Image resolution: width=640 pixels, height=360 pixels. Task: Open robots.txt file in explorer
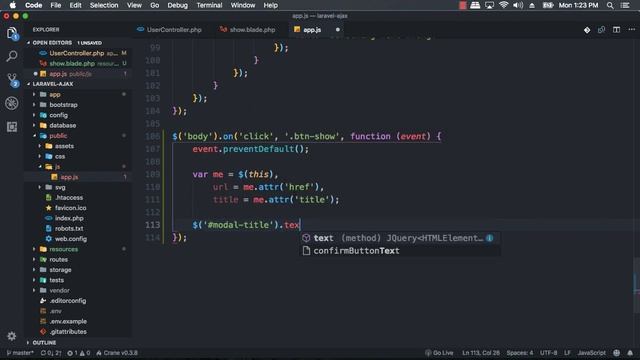69,229
